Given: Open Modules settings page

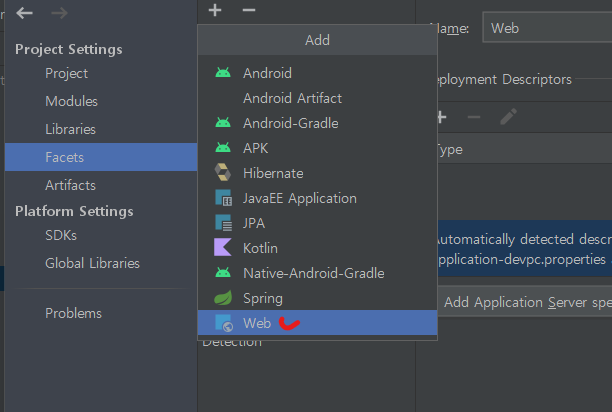Looking at the screenshot, I should pyautogui.click(x=101, y=101).
